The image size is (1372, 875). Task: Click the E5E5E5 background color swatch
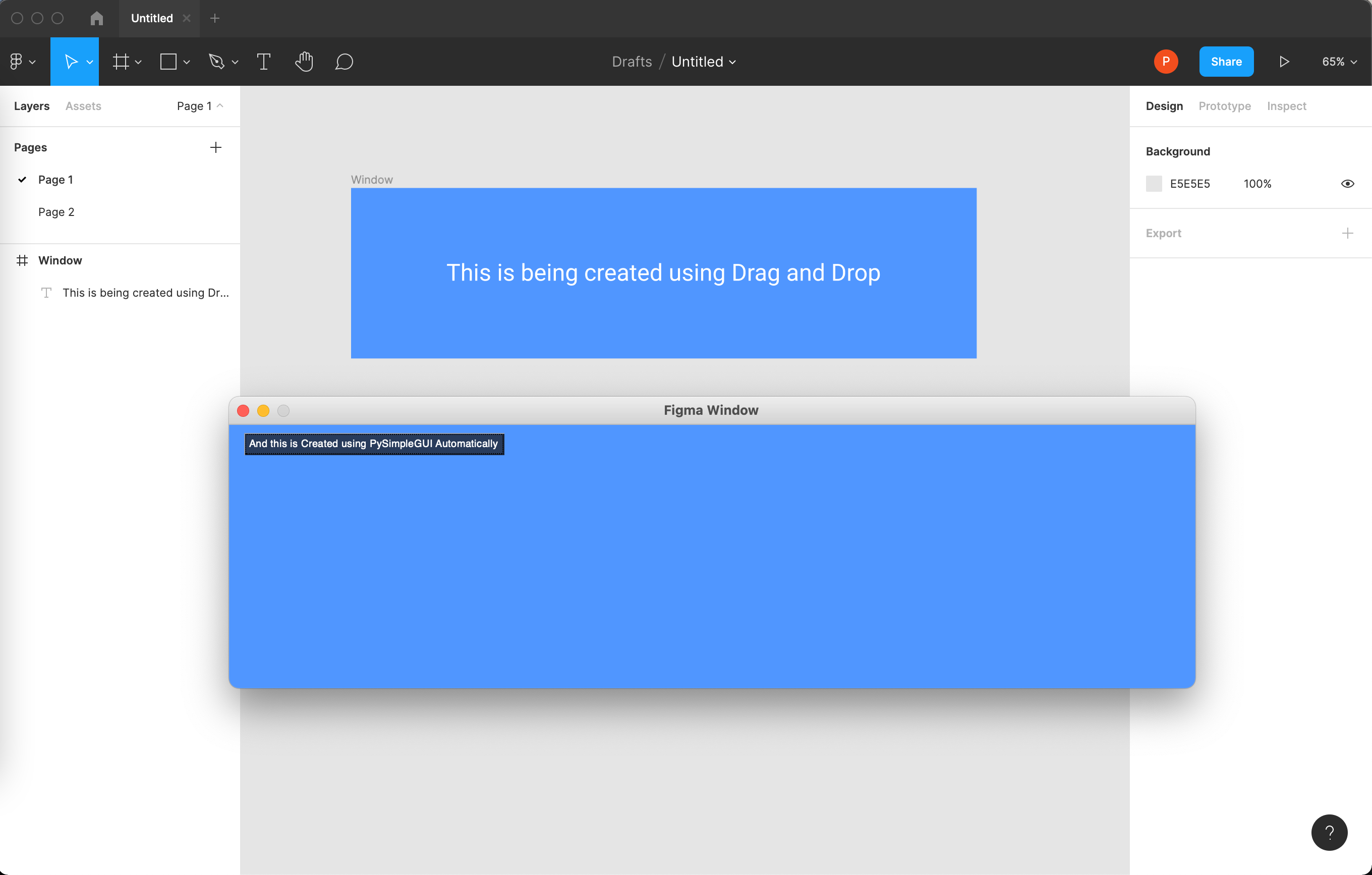tap(1154, 183)
